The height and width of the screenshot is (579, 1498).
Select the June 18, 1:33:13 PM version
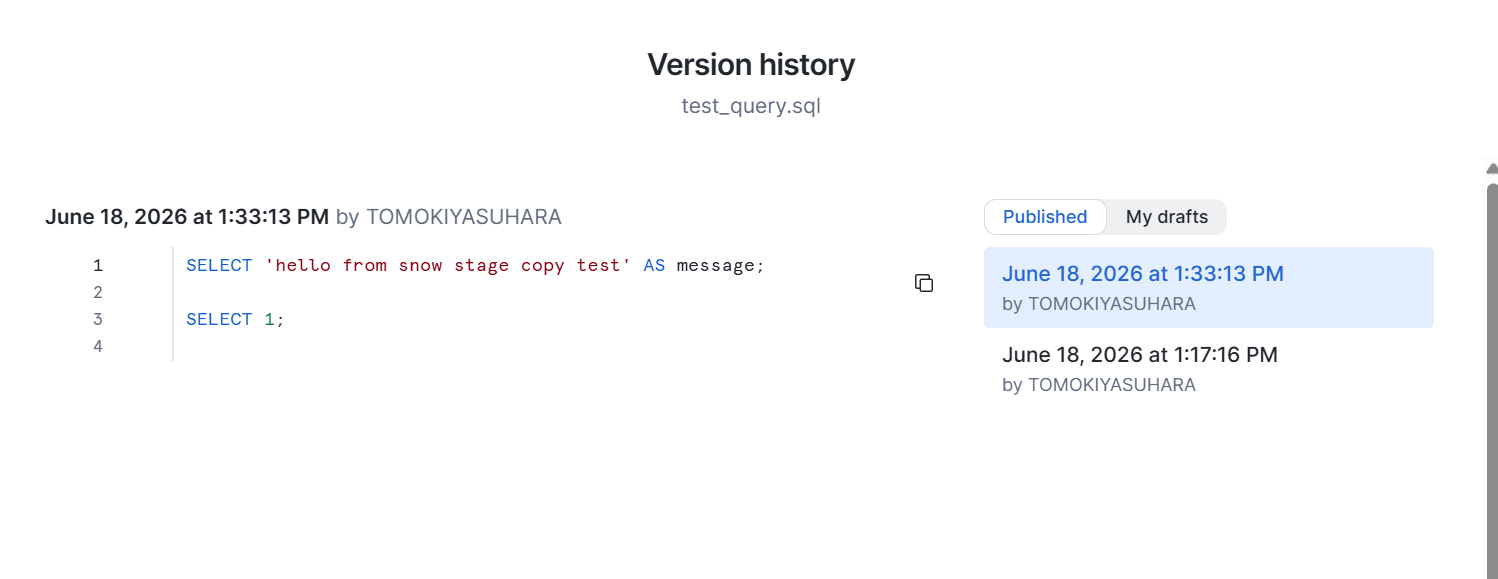(x=1209, y=288)
